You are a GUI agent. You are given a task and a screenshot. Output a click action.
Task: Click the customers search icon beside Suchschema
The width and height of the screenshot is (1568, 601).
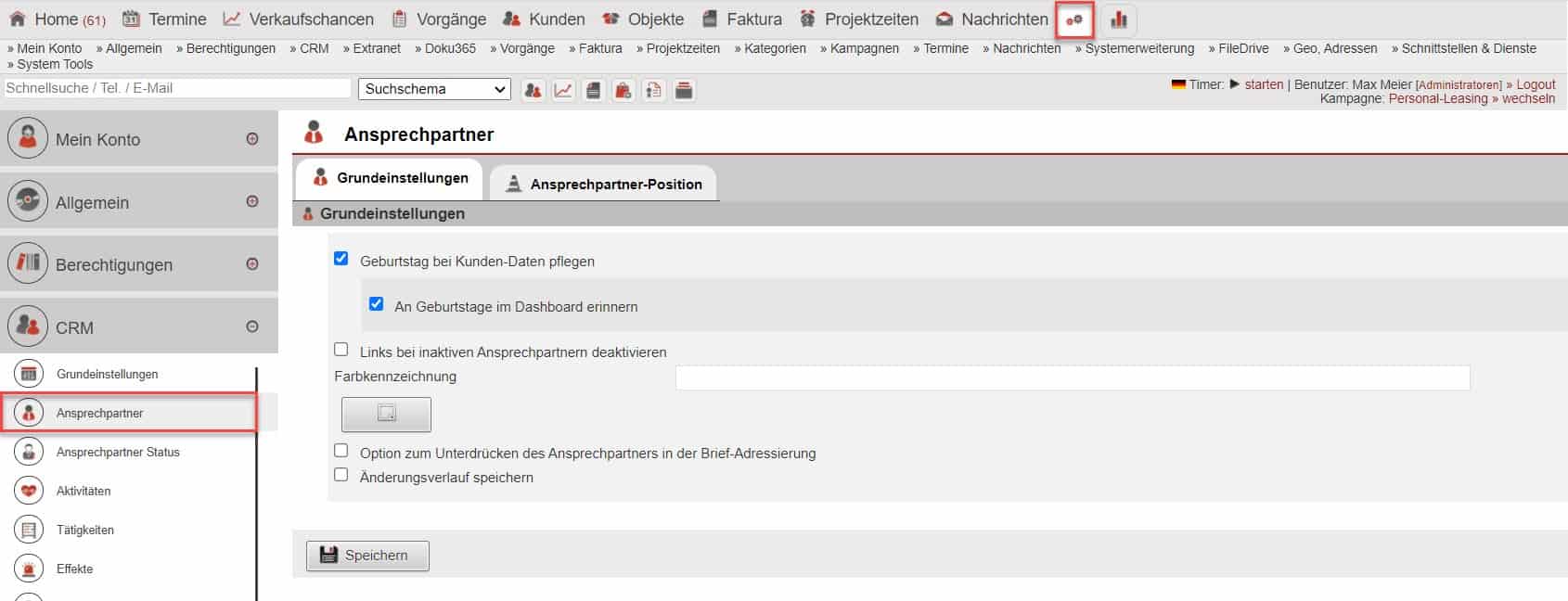click(533, 90)
